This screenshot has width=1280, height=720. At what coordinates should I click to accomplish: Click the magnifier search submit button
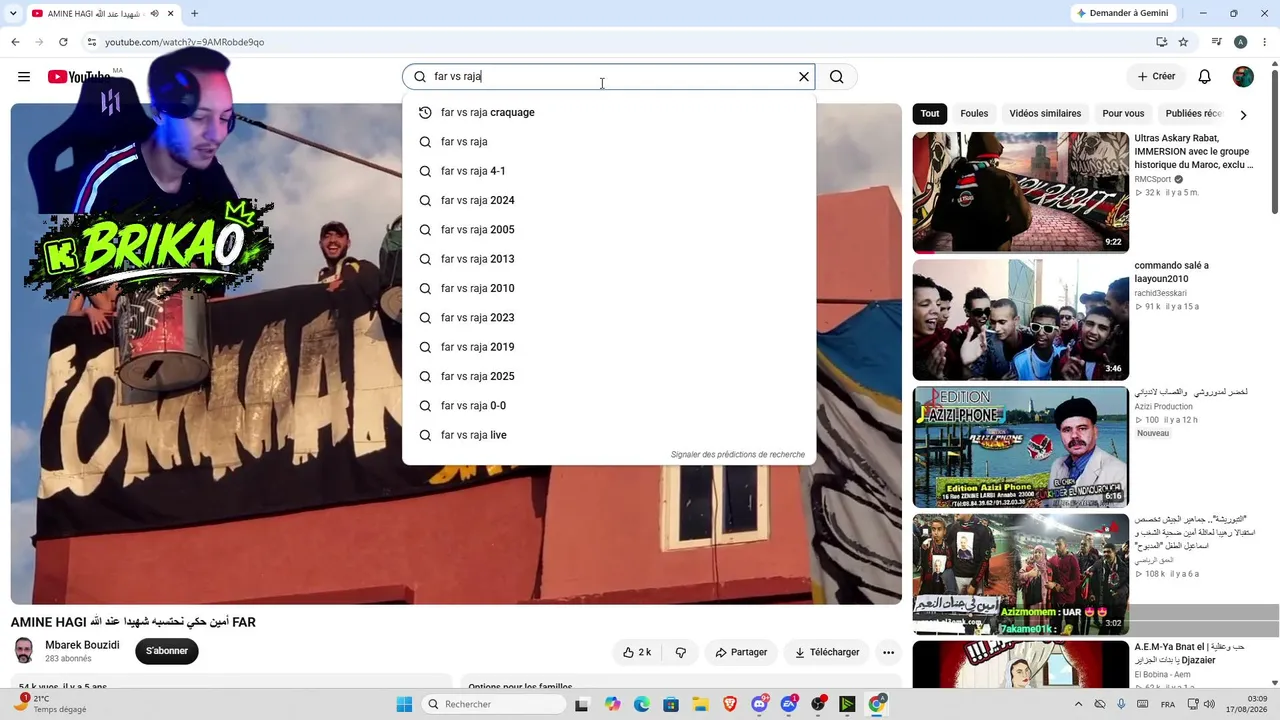tap(837, 77)
